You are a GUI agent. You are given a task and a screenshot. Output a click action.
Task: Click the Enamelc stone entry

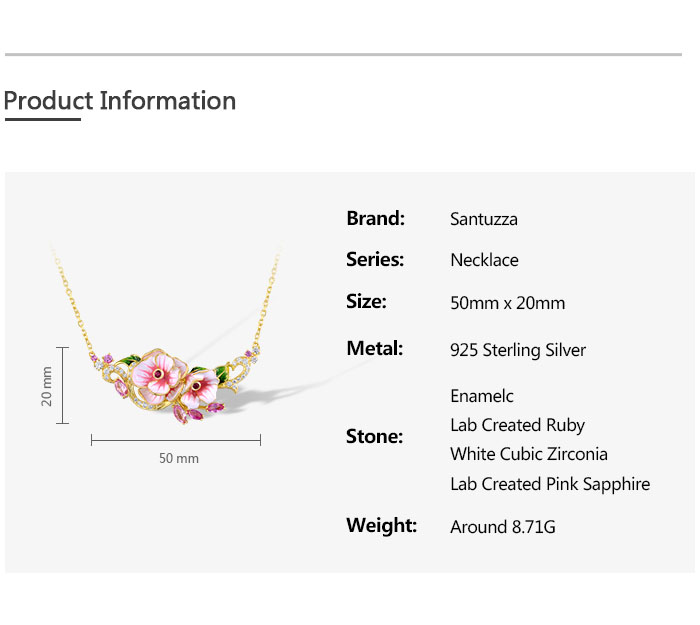pyautogui.click(x=482, y=396)
